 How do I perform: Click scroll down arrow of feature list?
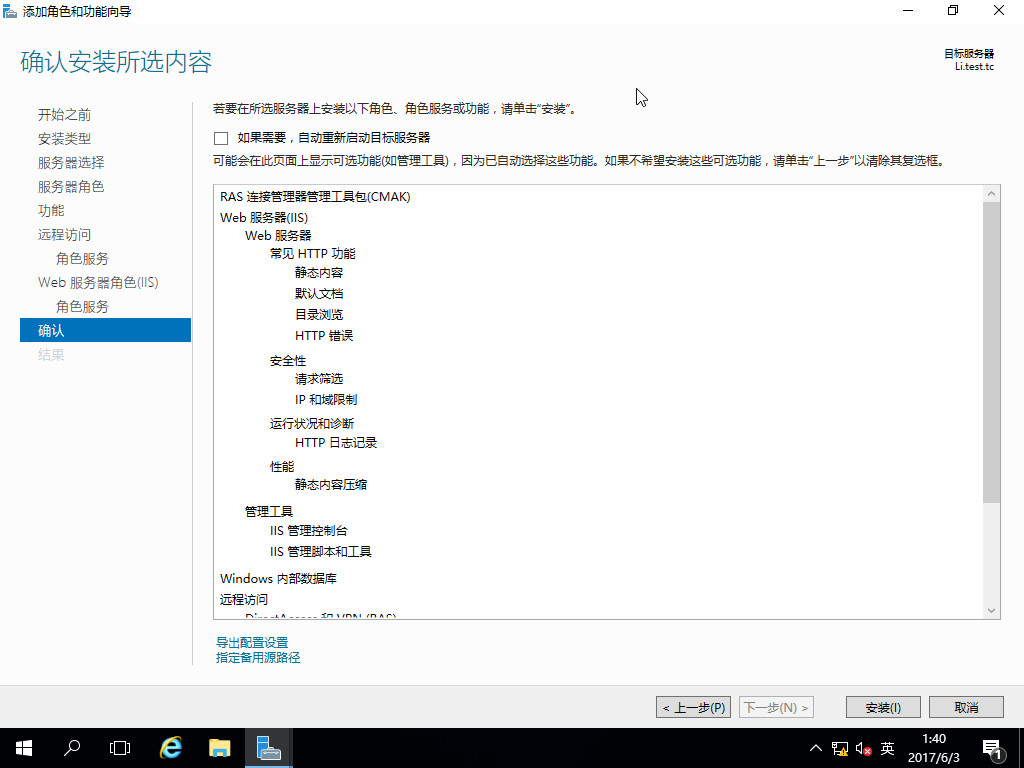[x=991, y=611]
